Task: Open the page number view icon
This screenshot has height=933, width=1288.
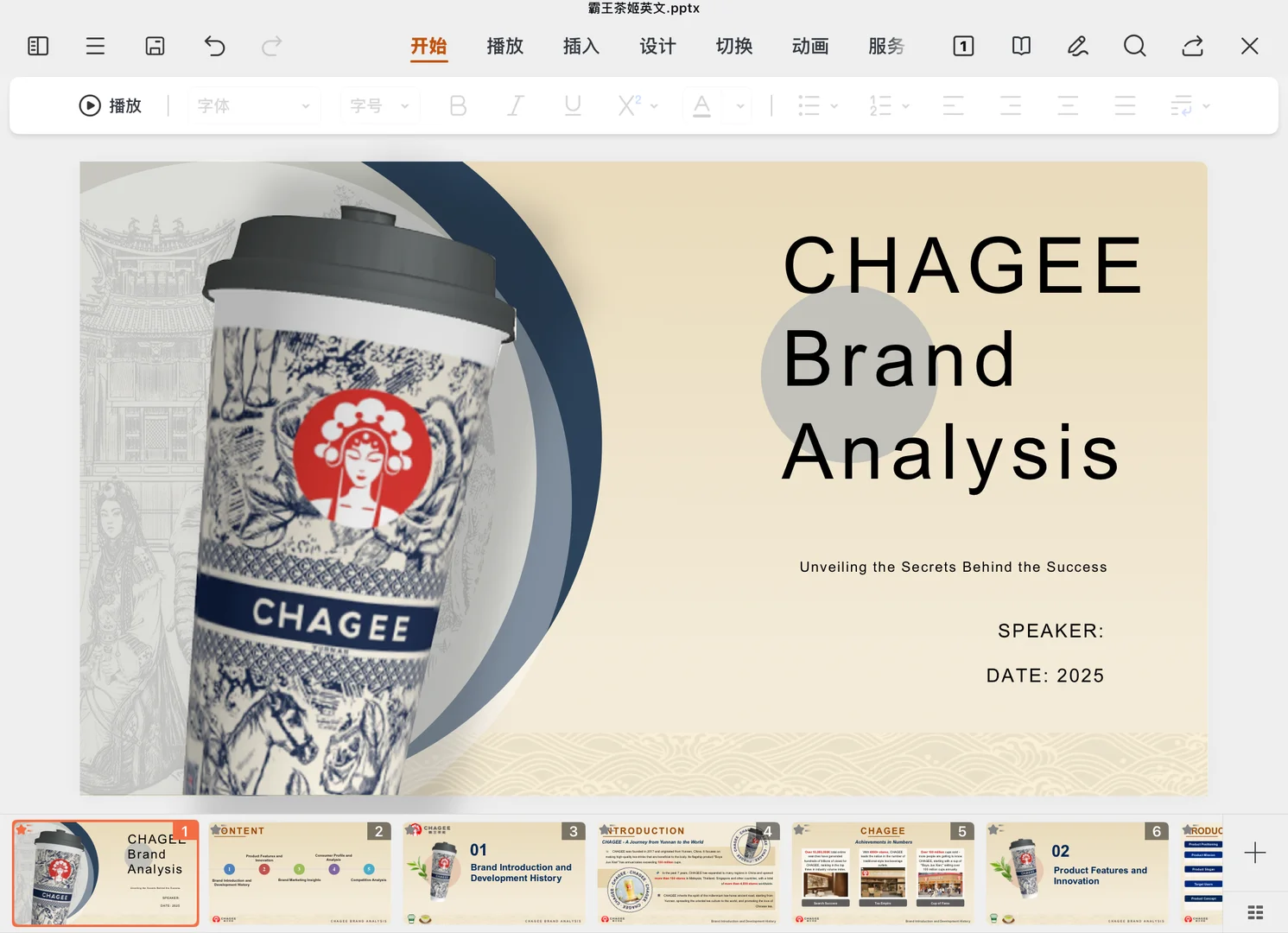Action: [x=963, y=46]
